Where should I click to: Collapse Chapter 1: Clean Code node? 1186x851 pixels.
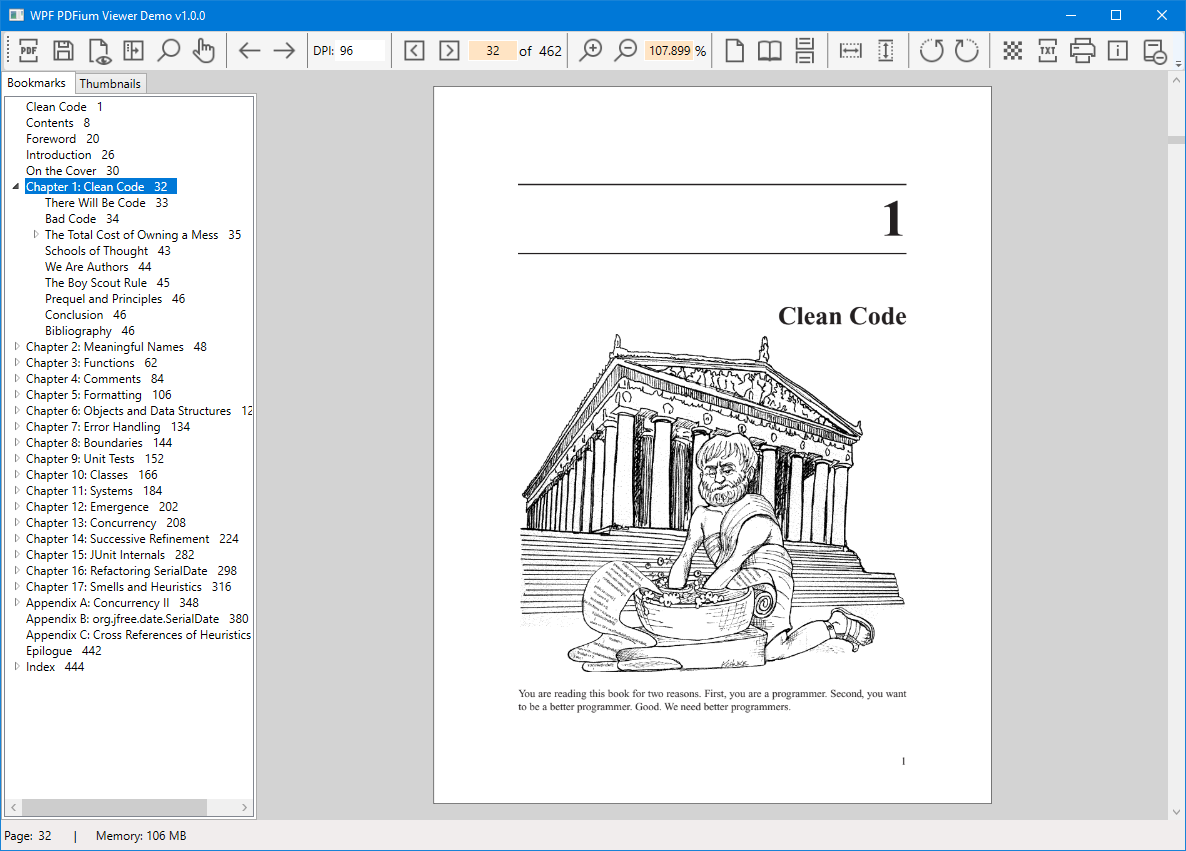[x=16, y=186]
